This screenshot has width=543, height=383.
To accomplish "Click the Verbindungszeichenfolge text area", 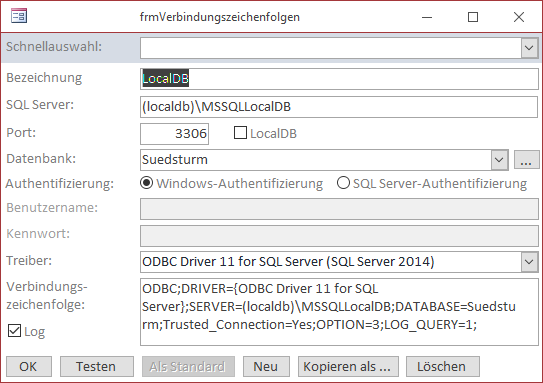I will click(339, 312).
